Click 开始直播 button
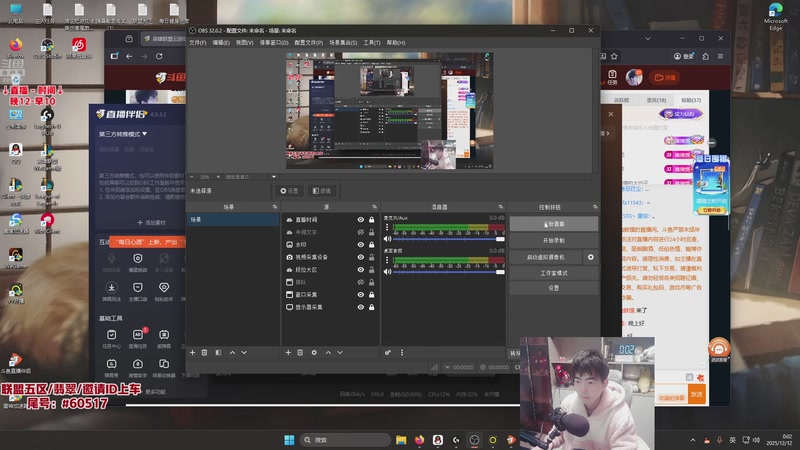Screen dimensions: 800x450 click(554, 224)
